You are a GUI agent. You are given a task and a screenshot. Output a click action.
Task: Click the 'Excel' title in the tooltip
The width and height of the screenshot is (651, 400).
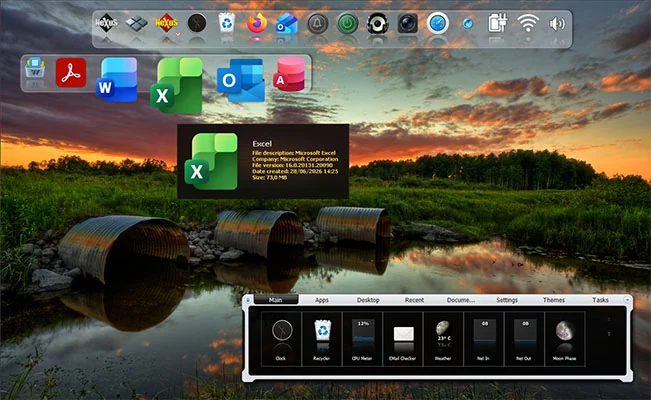(262, 144)
